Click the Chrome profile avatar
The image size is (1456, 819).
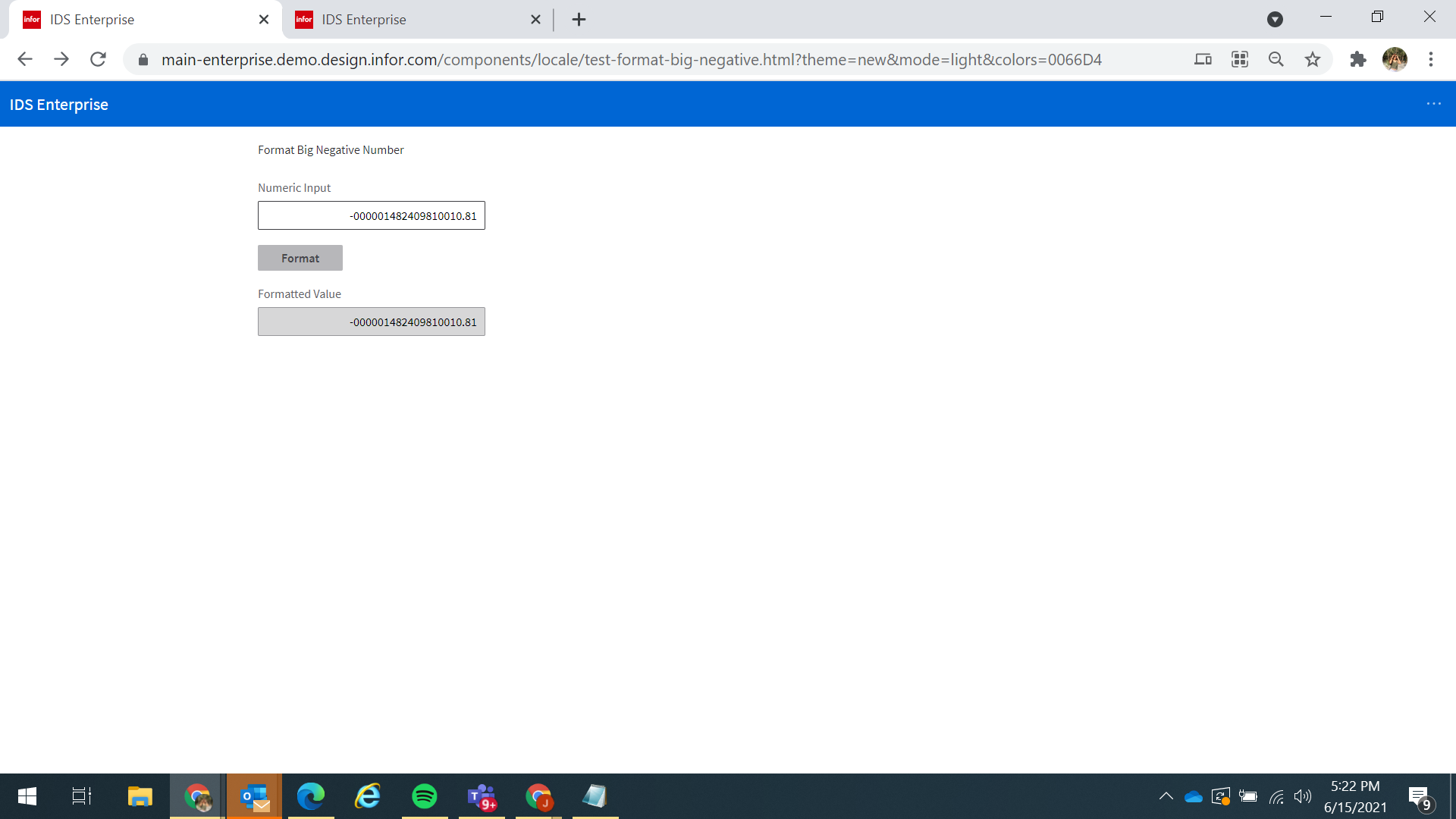click(1395, 59)
